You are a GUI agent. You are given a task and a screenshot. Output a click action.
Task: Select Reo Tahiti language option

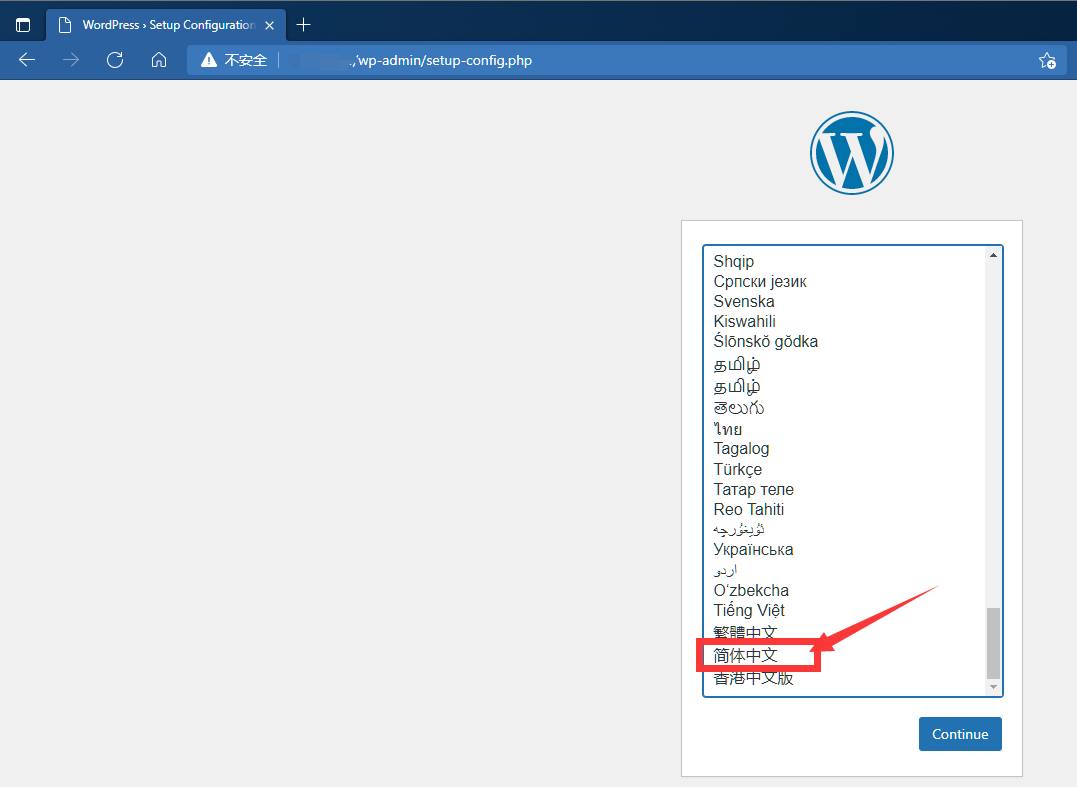click(x=845, y=510)
